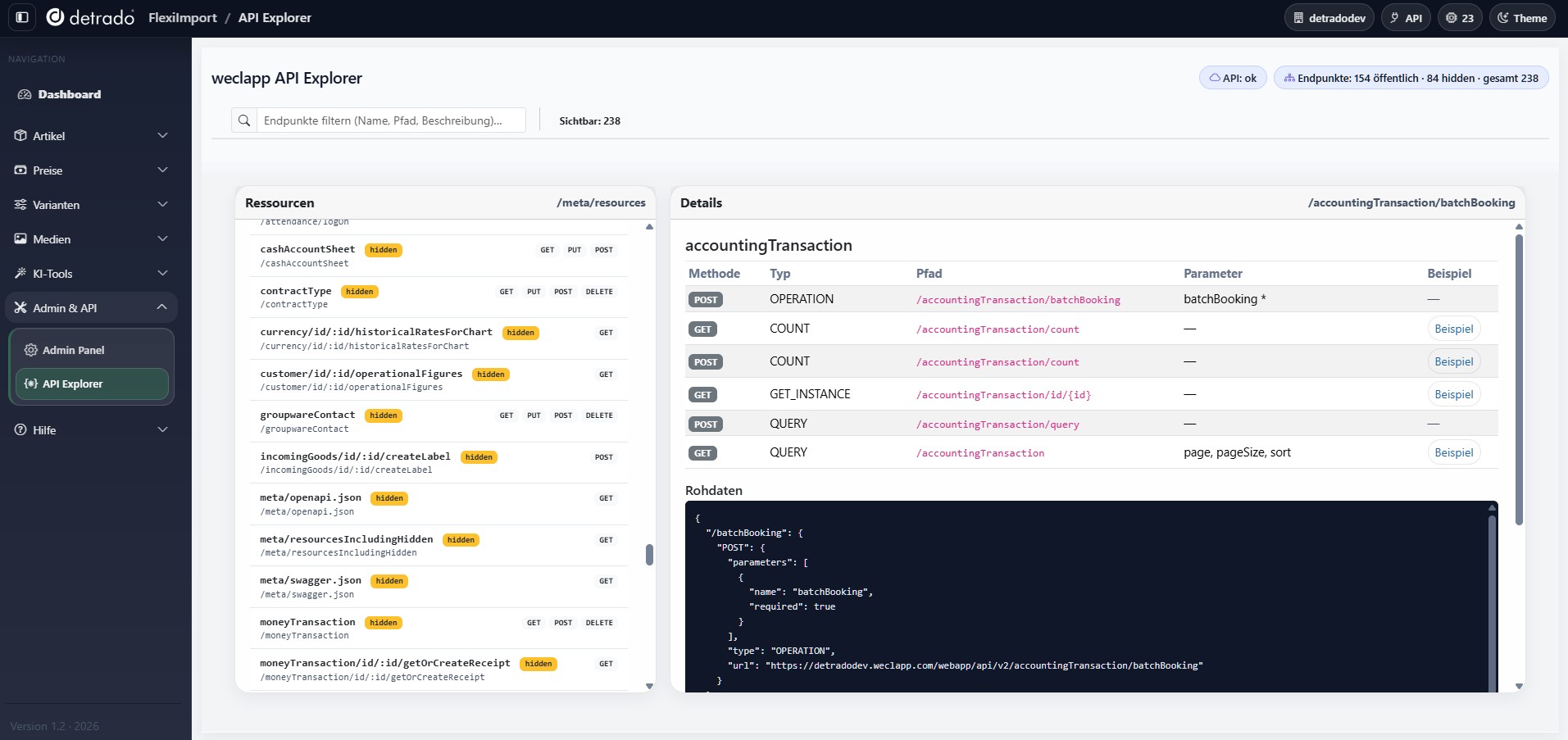The height and width of the screenshot is (740, 1568).
Task: Open the detradodev tenant button
Action: click(x=1329, y=18)
